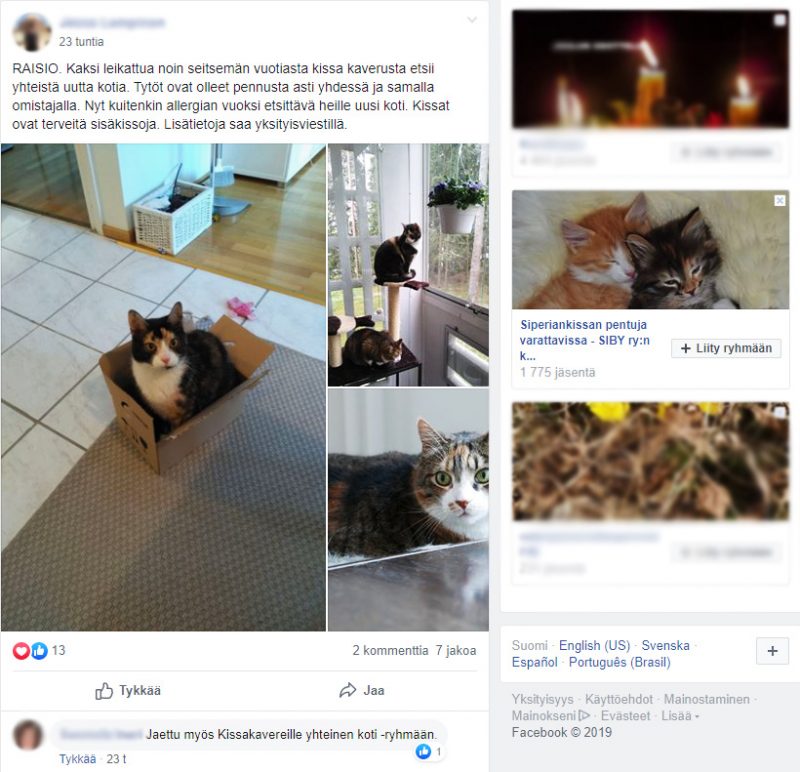Image resolution: width=800 pixels, height=772 pixels.
Task: Open the heart reaction icon list
Action: click(x=21, y=651)
